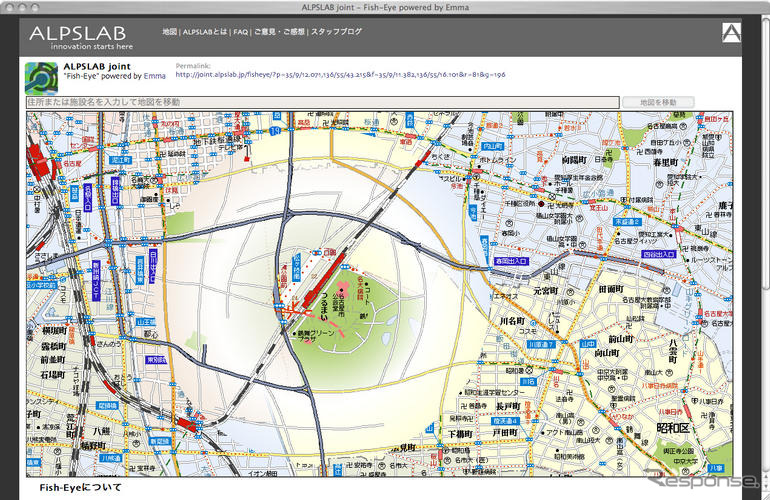Click the 下構町 district name

[460, 434]
